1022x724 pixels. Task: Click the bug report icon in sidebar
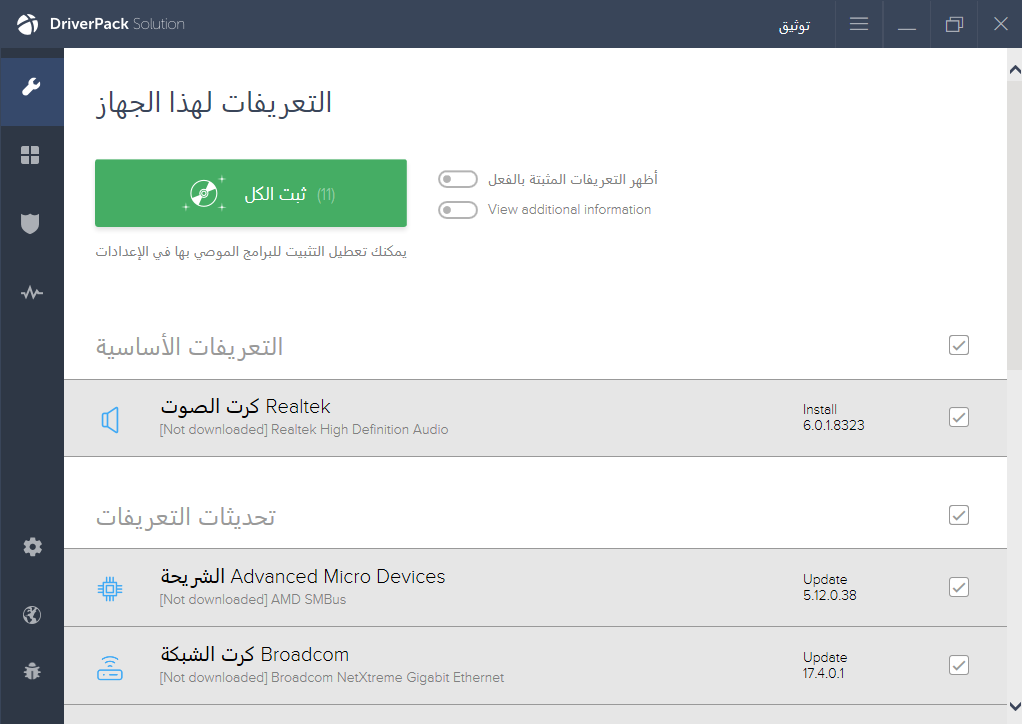point(32,671)
